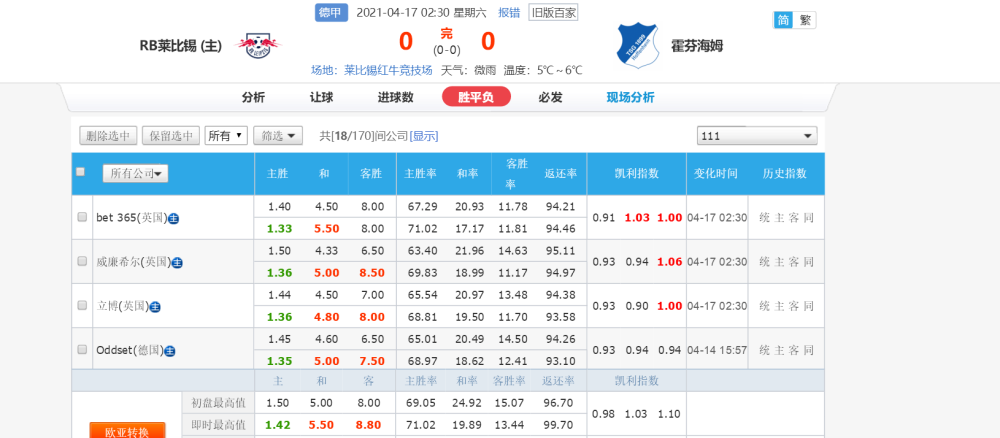Open the 所有公司 dropdown in header
This screenshot has height=438, width=1000.
click(135, 174)
